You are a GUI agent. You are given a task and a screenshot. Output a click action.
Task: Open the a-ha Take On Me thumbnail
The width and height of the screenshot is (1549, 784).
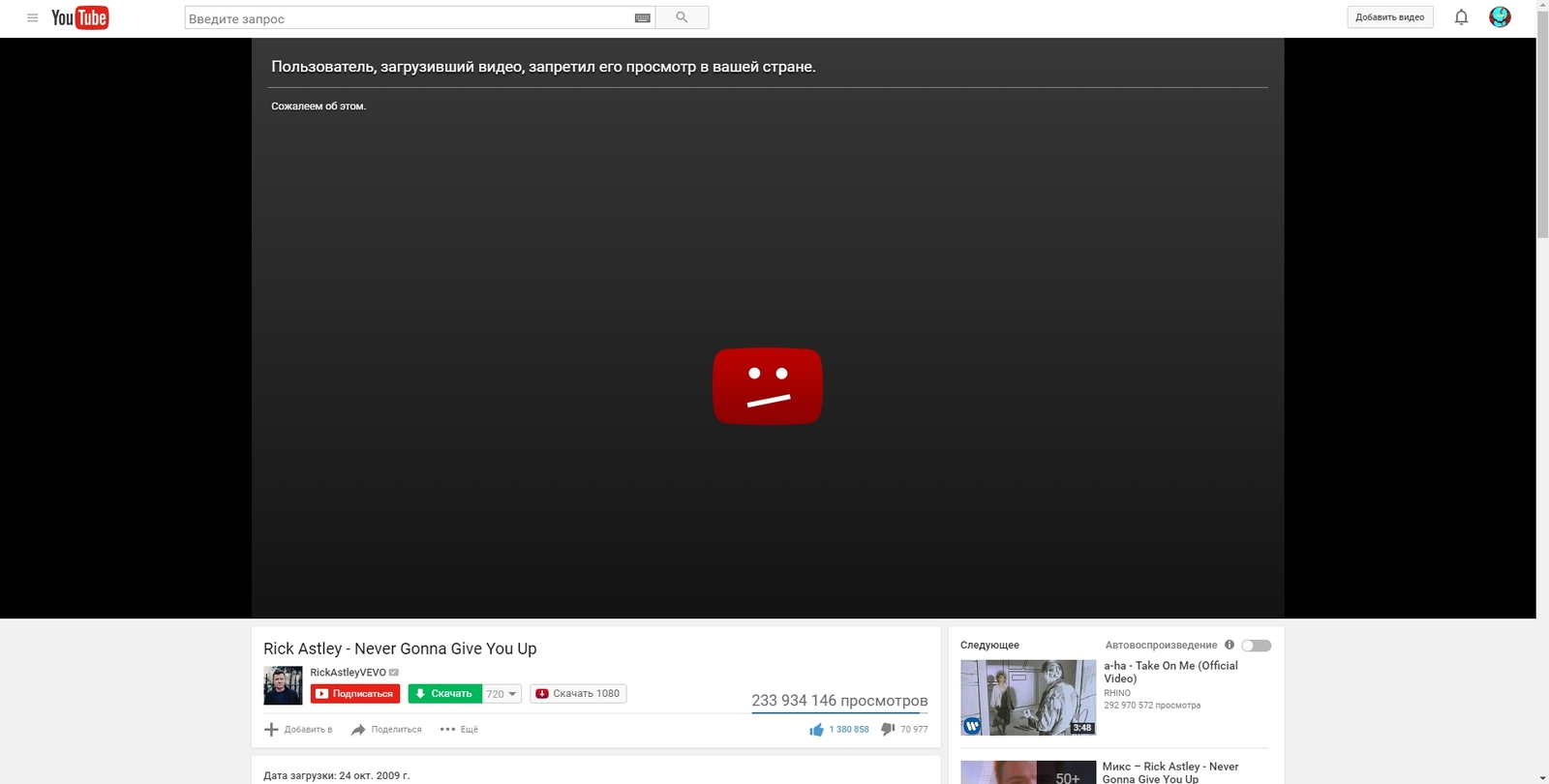1028,698
